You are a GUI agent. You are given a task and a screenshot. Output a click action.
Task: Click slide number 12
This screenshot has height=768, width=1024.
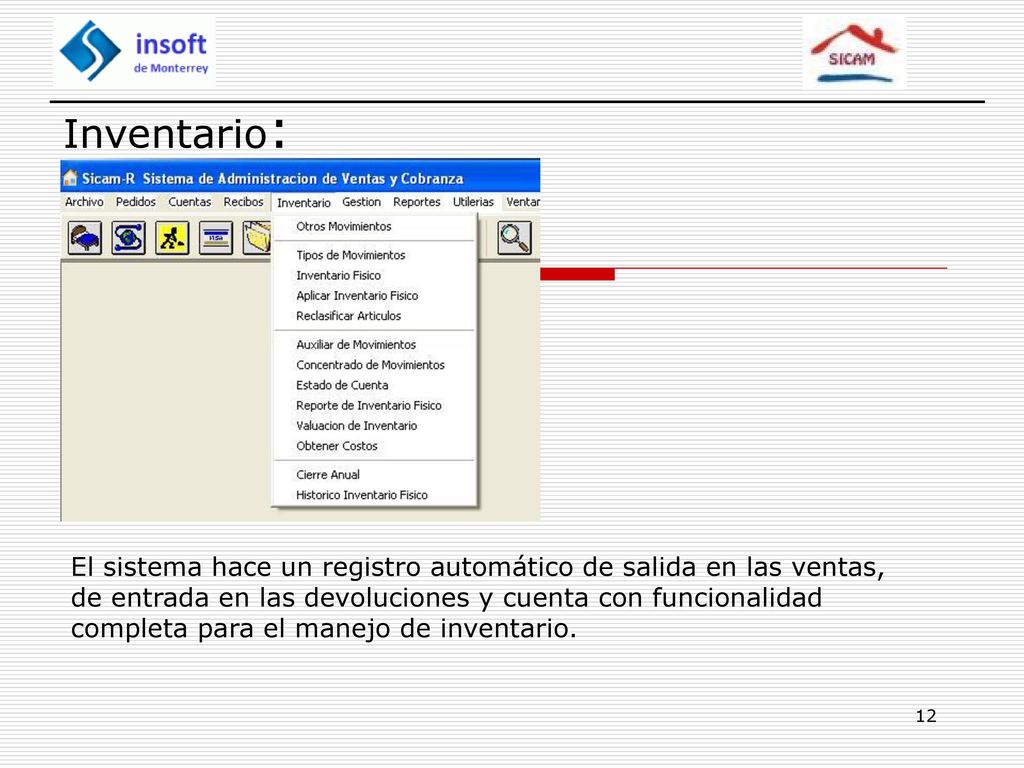(926, 716)
